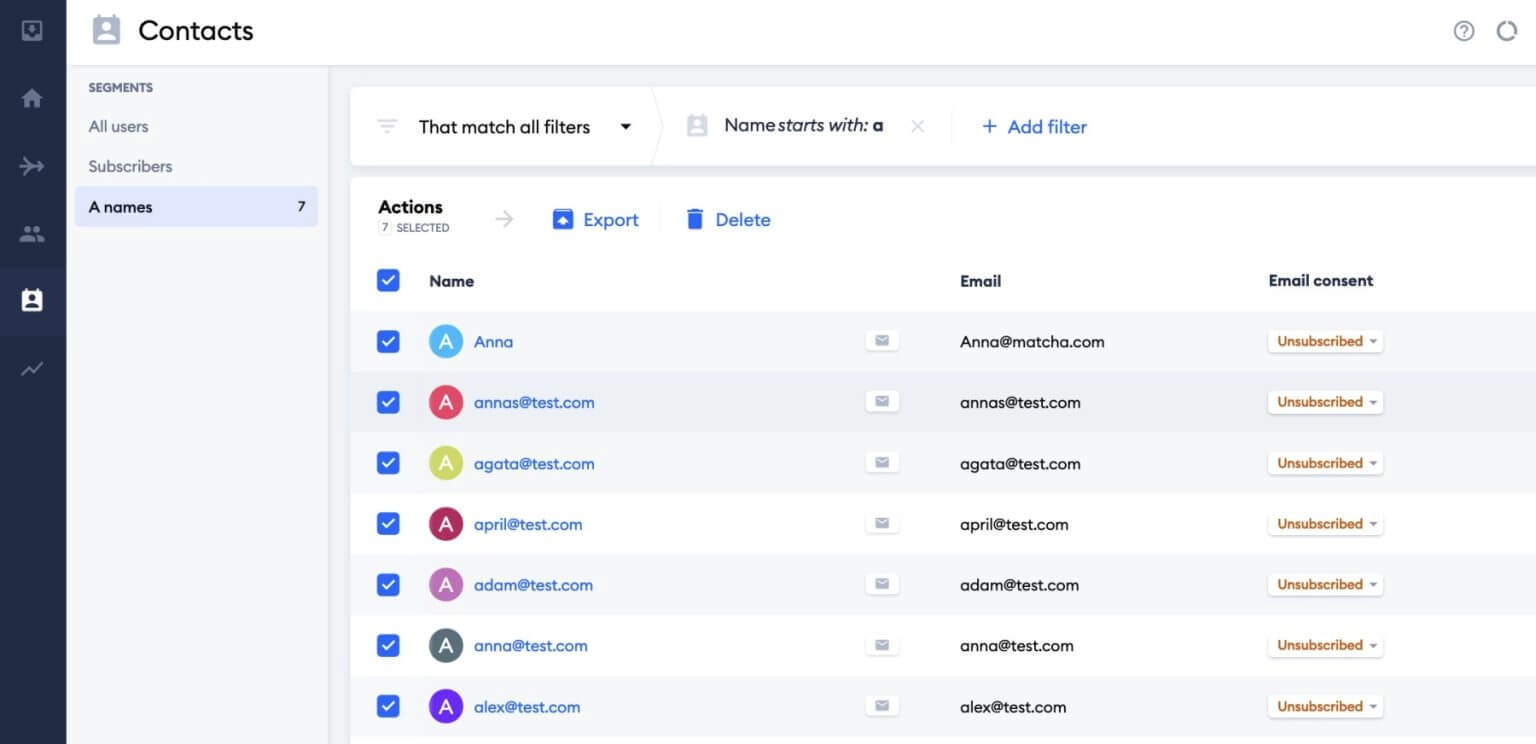The height and width of the screenshot is (744, 1536).
Task: Expand Unsubscribed dropdown for Anna@matcha.com
Action: (x=1325, y=342)
